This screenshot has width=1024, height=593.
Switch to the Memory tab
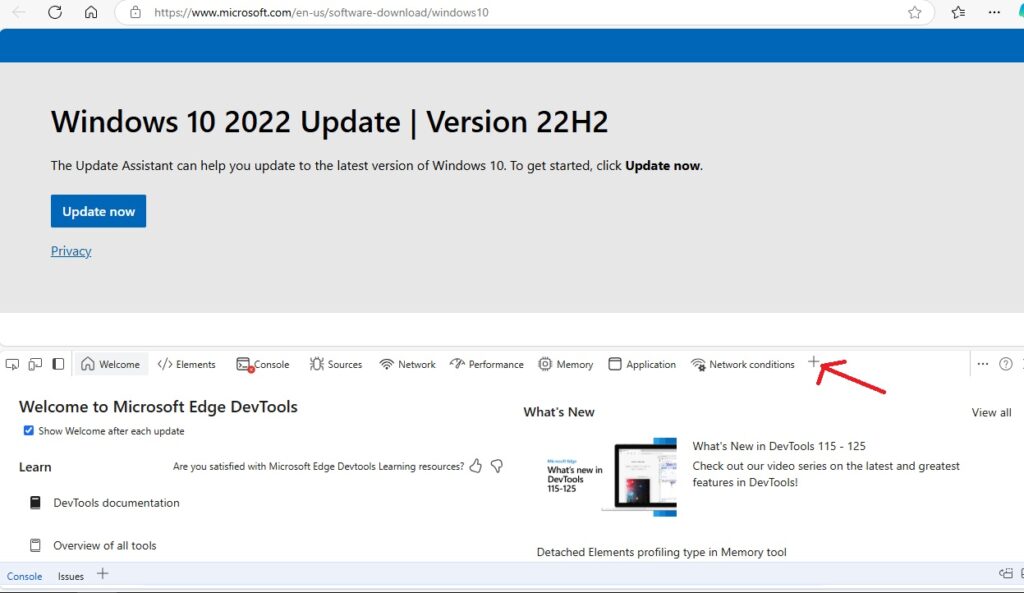pos(566,364)
